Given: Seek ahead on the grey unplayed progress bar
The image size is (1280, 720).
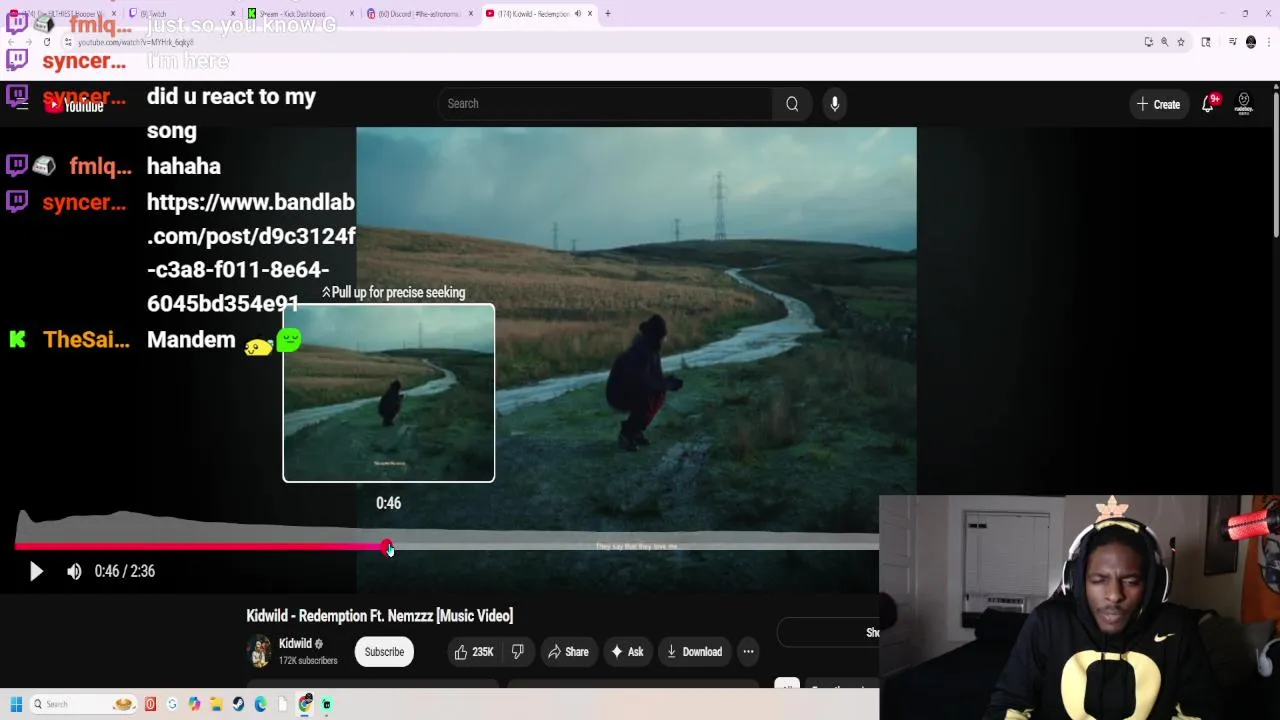Looking at the screenshot, I should coord(635,546).
